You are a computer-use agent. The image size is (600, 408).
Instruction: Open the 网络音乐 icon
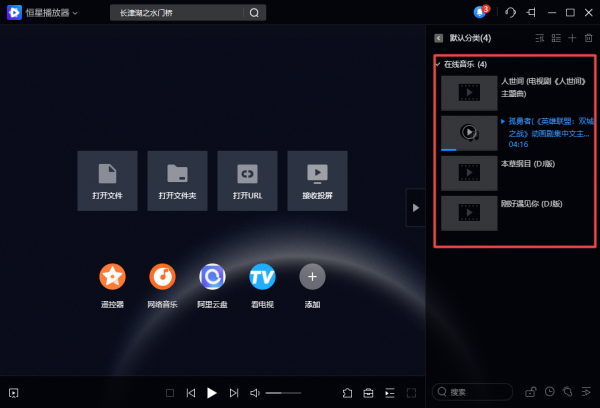coord(162,276)
